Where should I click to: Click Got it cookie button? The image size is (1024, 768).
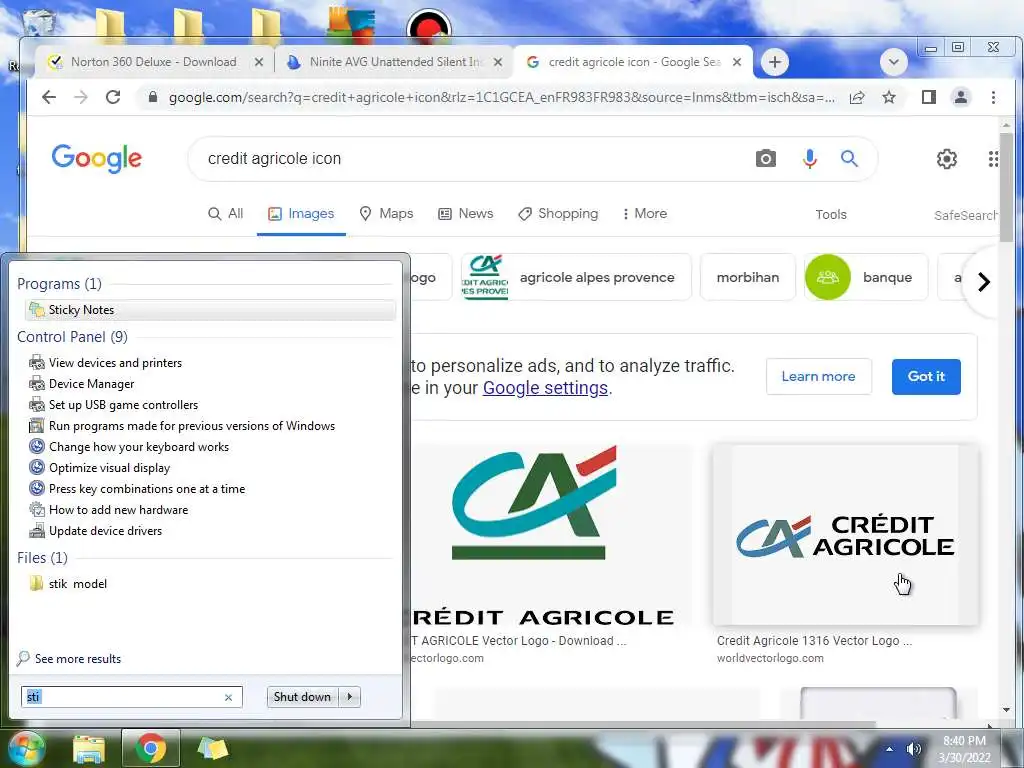click(x=926, y=376)
